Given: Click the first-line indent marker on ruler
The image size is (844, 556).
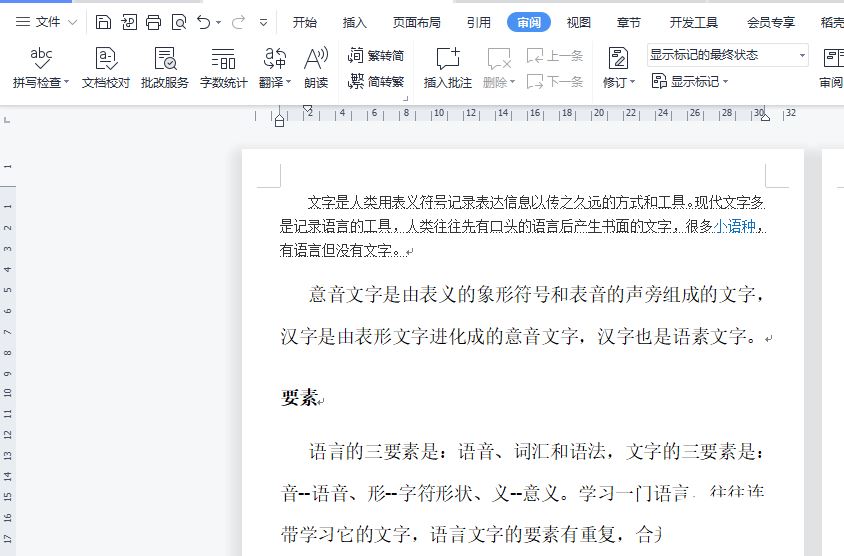Looking at the screenshot, I should click(x=307, y=109).
